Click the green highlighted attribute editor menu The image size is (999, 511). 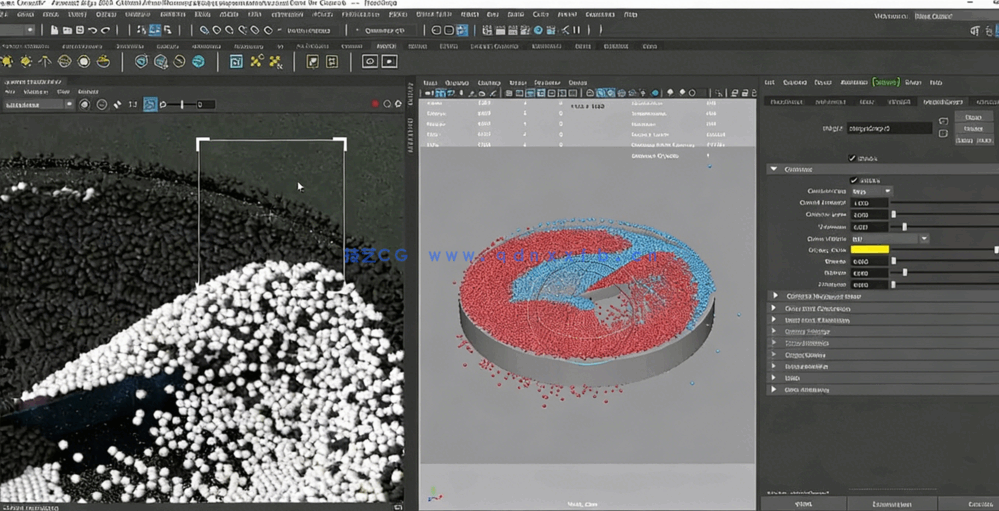click(885, 82)
